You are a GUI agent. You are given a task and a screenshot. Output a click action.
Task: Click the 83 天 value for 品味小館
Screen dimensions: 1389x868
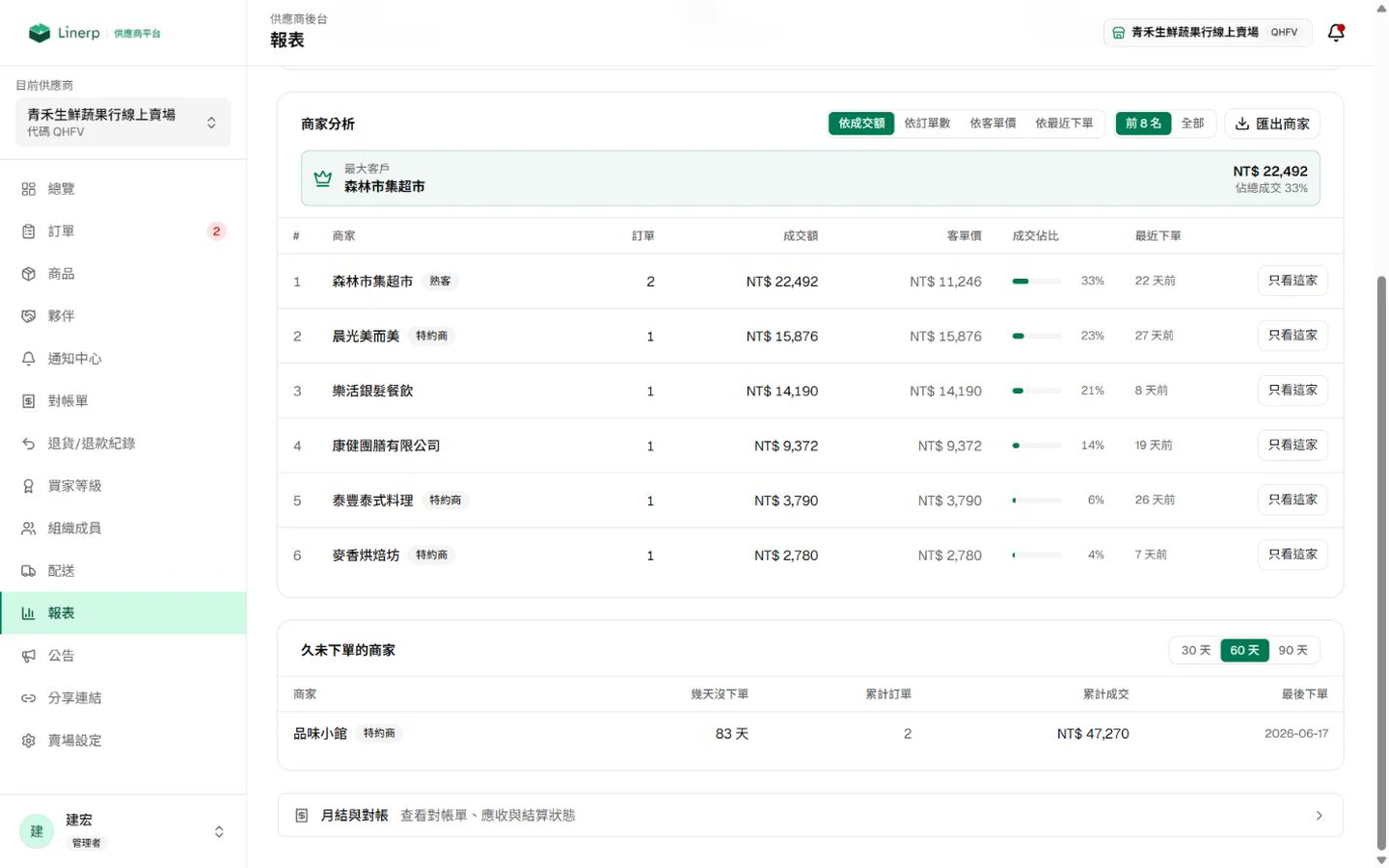(x=731, y=734)
